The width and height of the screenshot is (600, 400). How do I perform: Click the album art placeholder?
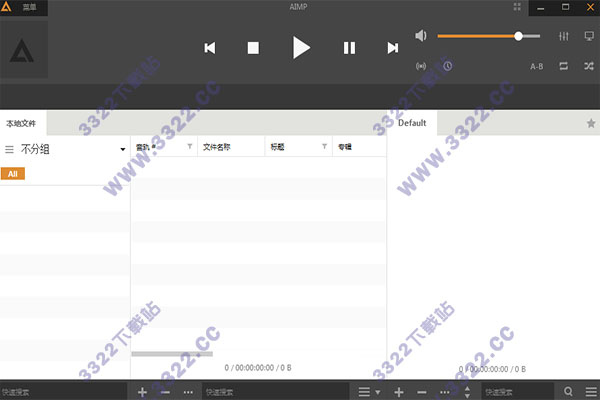click(24, 49)
